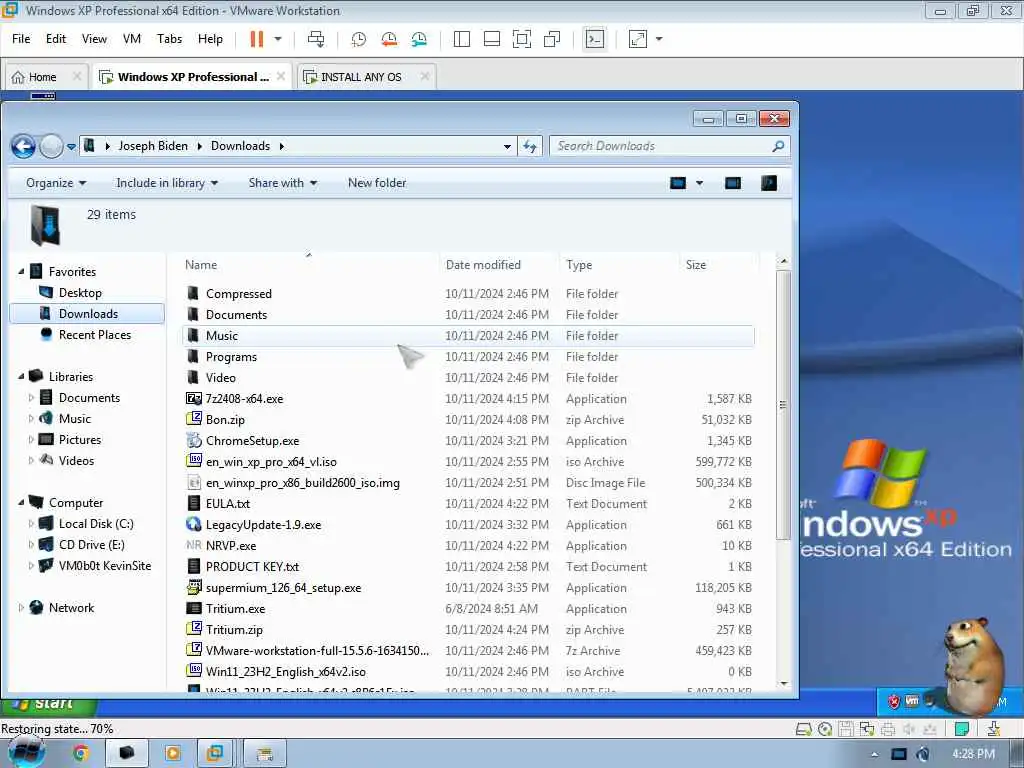Screen dimensions: 1024x768
Task: Open the View menu
Action: click(x=94, y=39)
